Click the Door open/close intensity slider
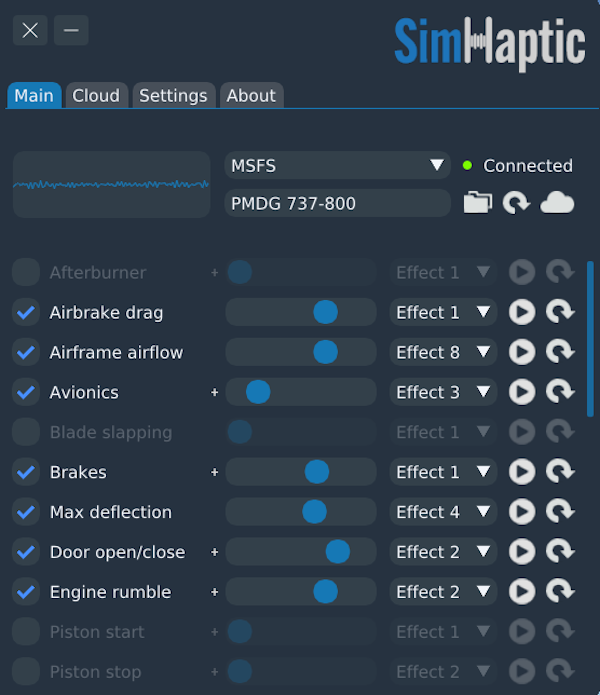Viewport: 600px width, 695px height. pyautogui.click(x=301, y=551)
